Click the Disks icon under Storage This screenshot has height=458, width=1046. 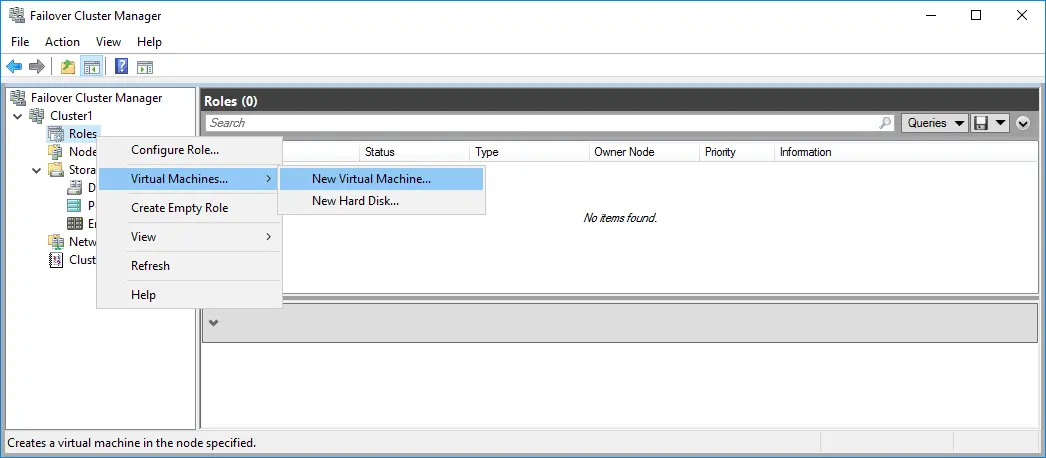tap(75, 188)
